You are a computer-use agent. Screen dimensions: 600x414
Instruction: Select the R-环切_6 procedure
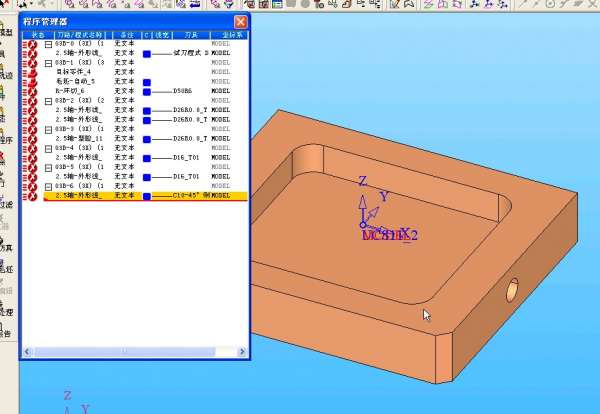point(70,91)
